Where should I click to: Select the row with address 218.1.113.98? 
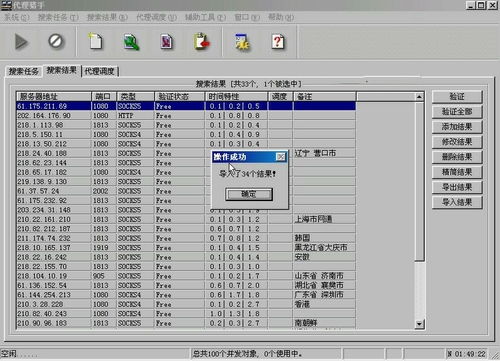pyautogui.click(x=186, y=125)
